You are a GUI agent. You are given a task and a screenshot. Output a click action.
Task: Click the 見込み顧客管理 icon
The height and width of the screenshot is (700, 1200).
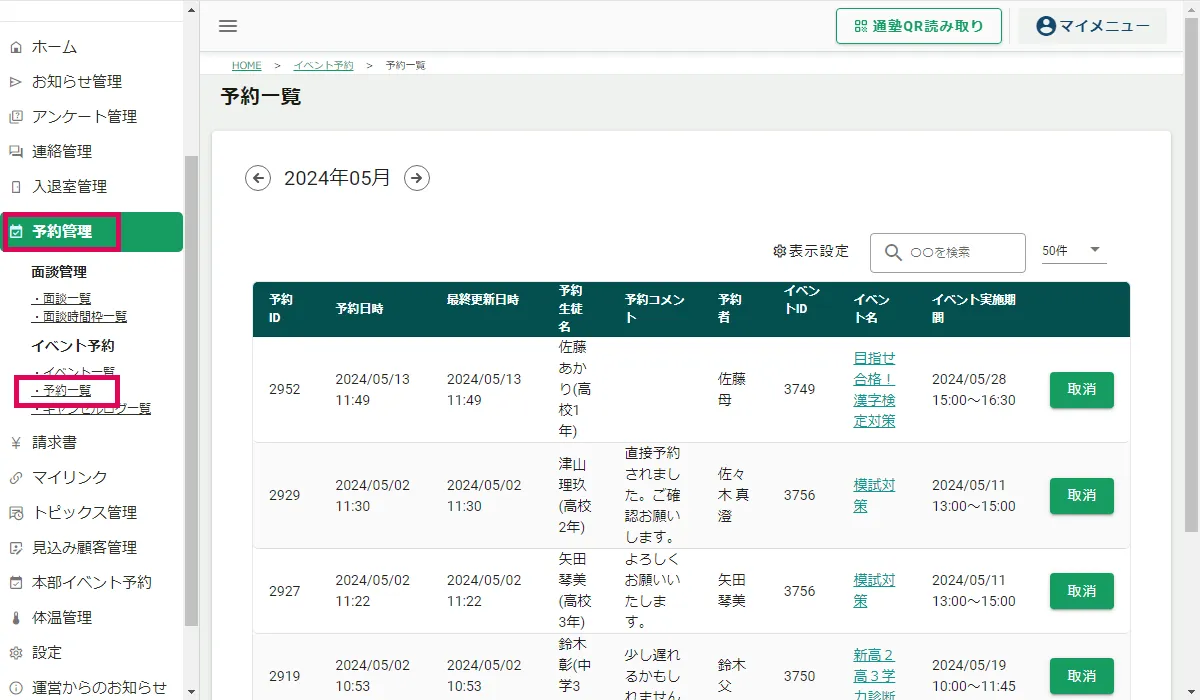[15, 548]
